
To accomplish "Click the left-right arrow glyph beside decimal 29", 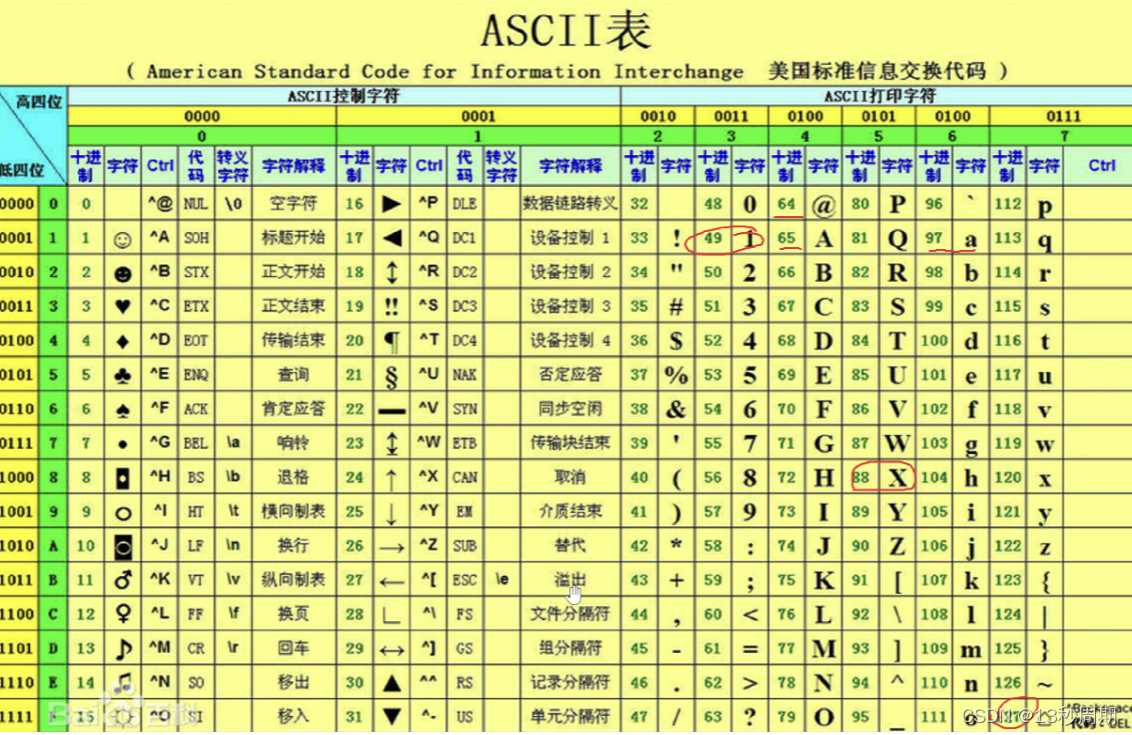I will (391, 650).
